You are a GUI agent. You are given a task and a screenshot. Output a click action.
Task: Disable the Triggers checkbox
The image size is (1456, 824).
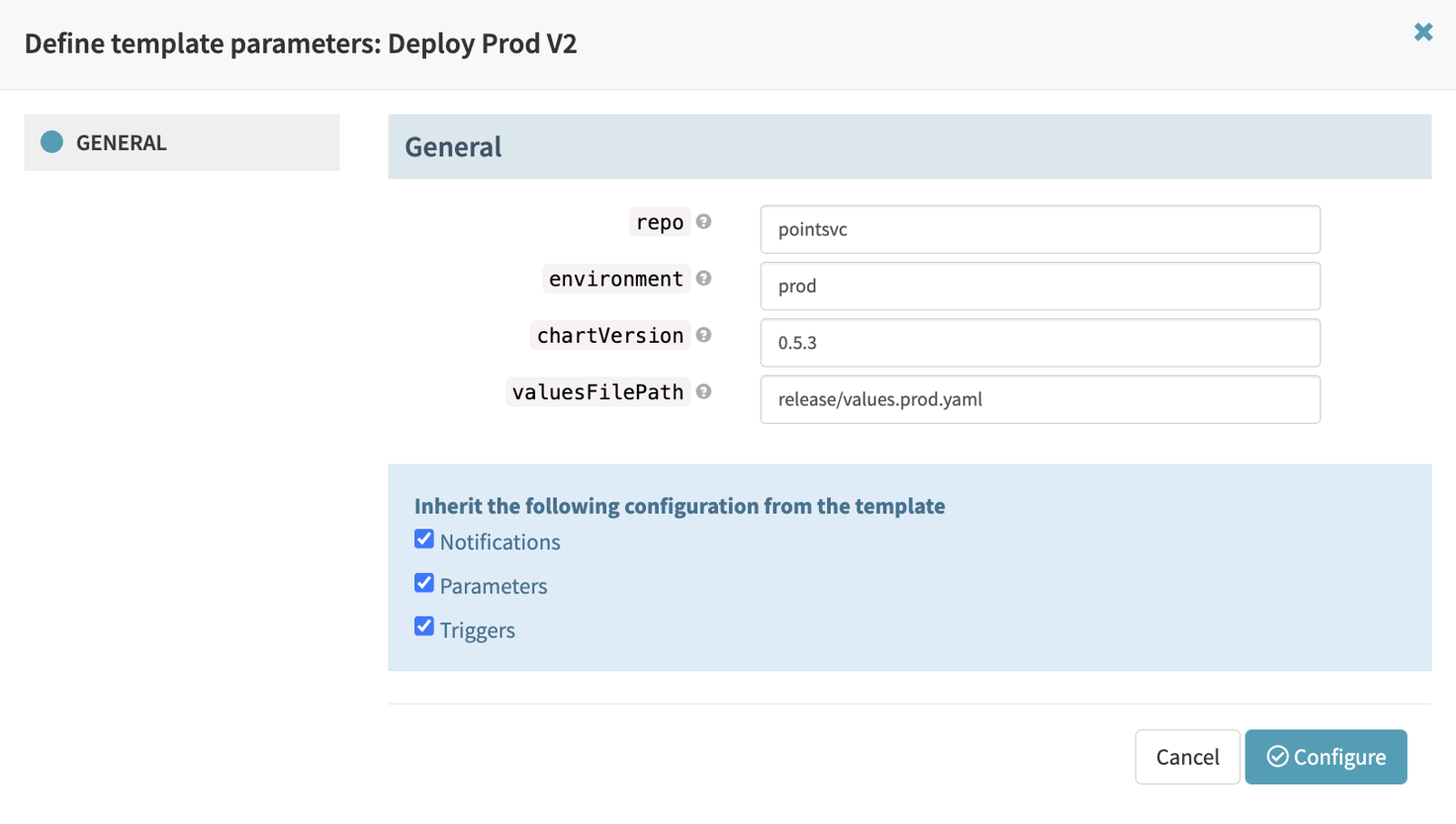pos(424,627)
